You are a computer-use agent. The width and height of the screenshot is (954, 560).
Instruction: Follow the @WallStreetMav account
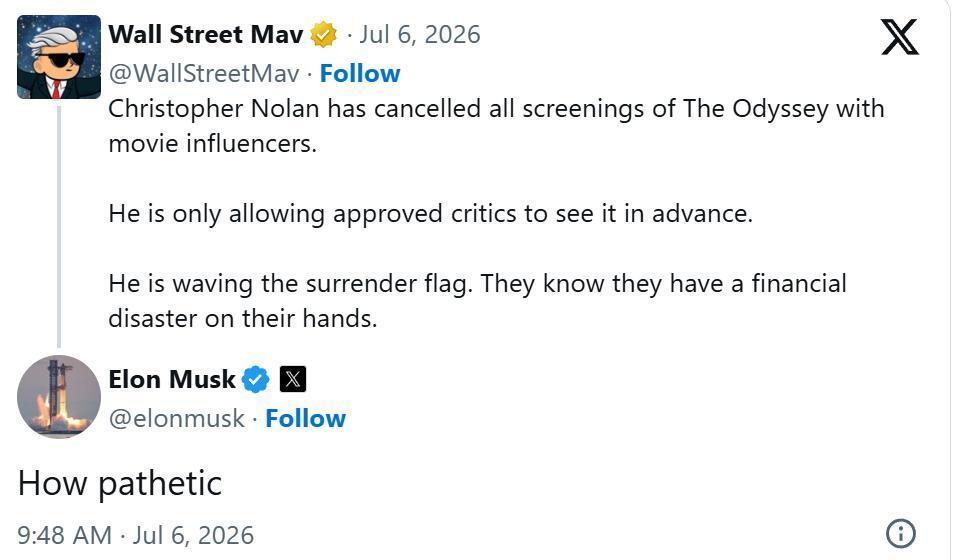click(360, 74)
